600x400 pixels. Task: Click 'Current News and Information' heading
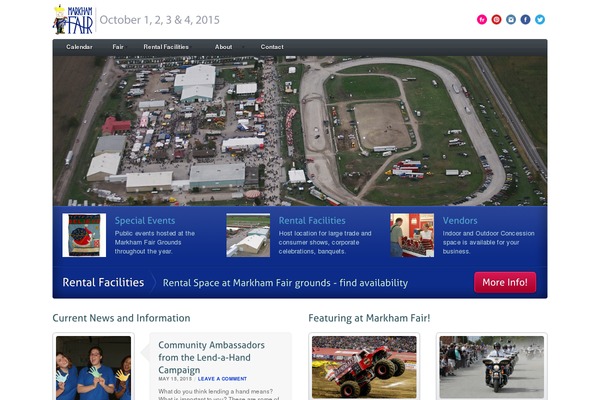coord(121,318)
